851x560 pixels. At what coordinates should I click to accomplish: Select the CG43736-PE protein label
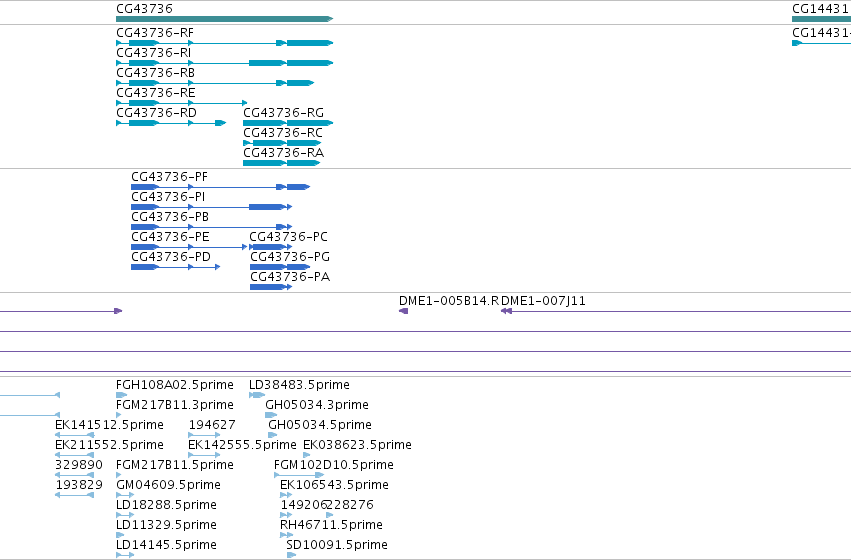[x=170, y=238]
